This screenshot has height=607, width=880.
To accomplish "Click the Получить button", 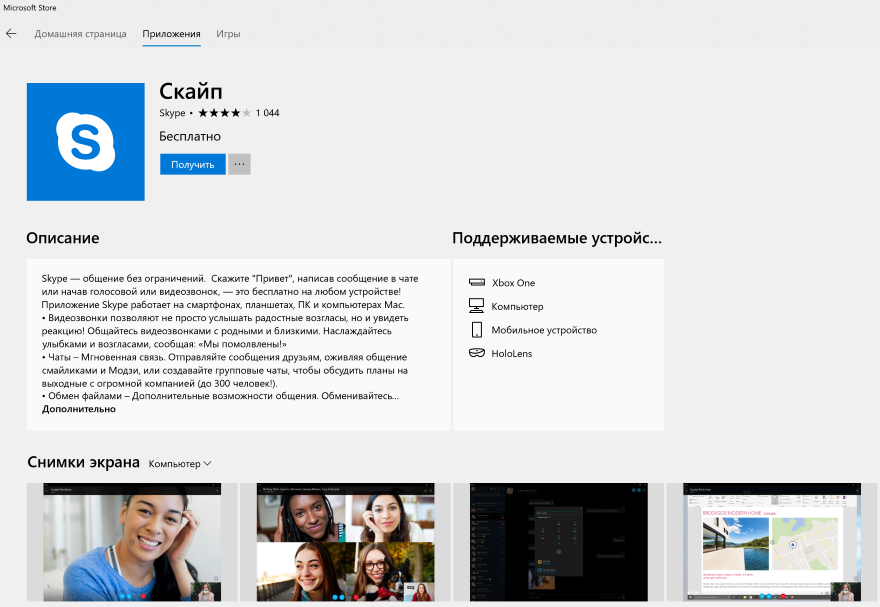I will [x=192, y=164].
